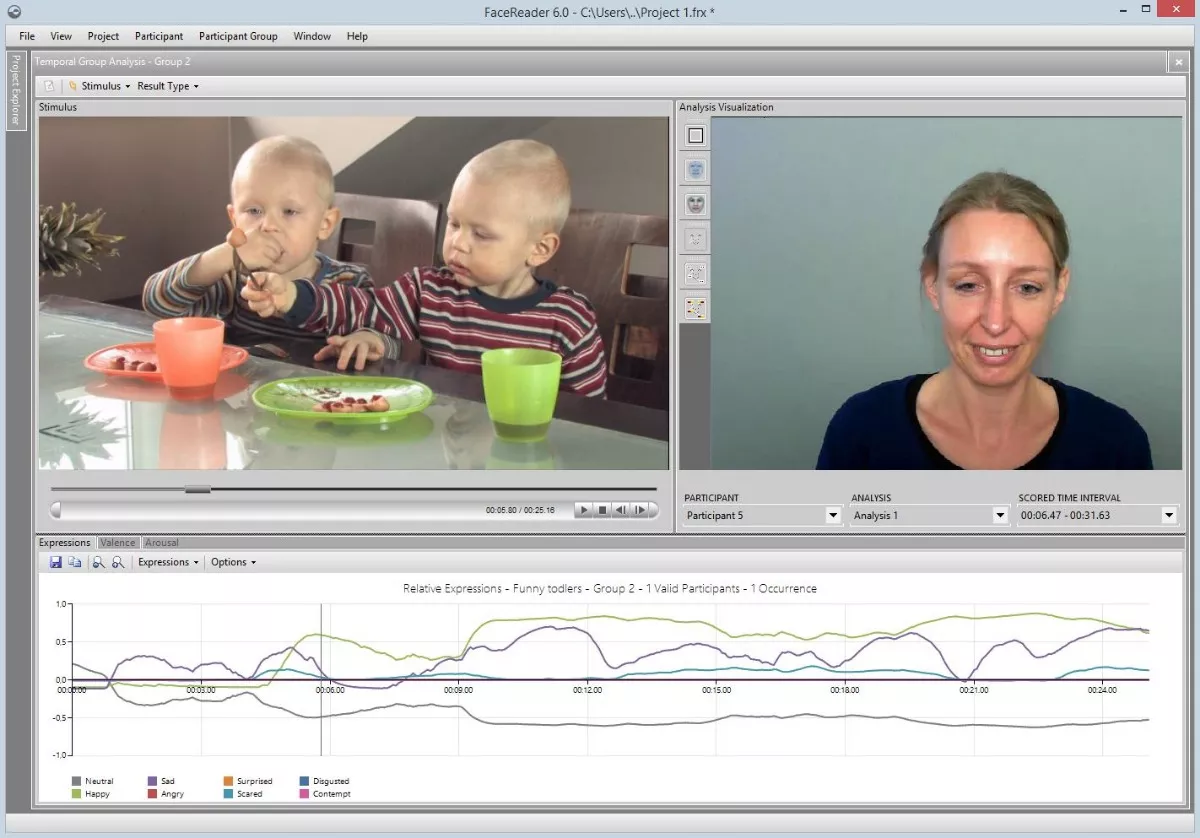Click the Analysis Visualization panel header
Image resolution: width=1200 pixels, height=838 pixels.
tap(726, 107)
